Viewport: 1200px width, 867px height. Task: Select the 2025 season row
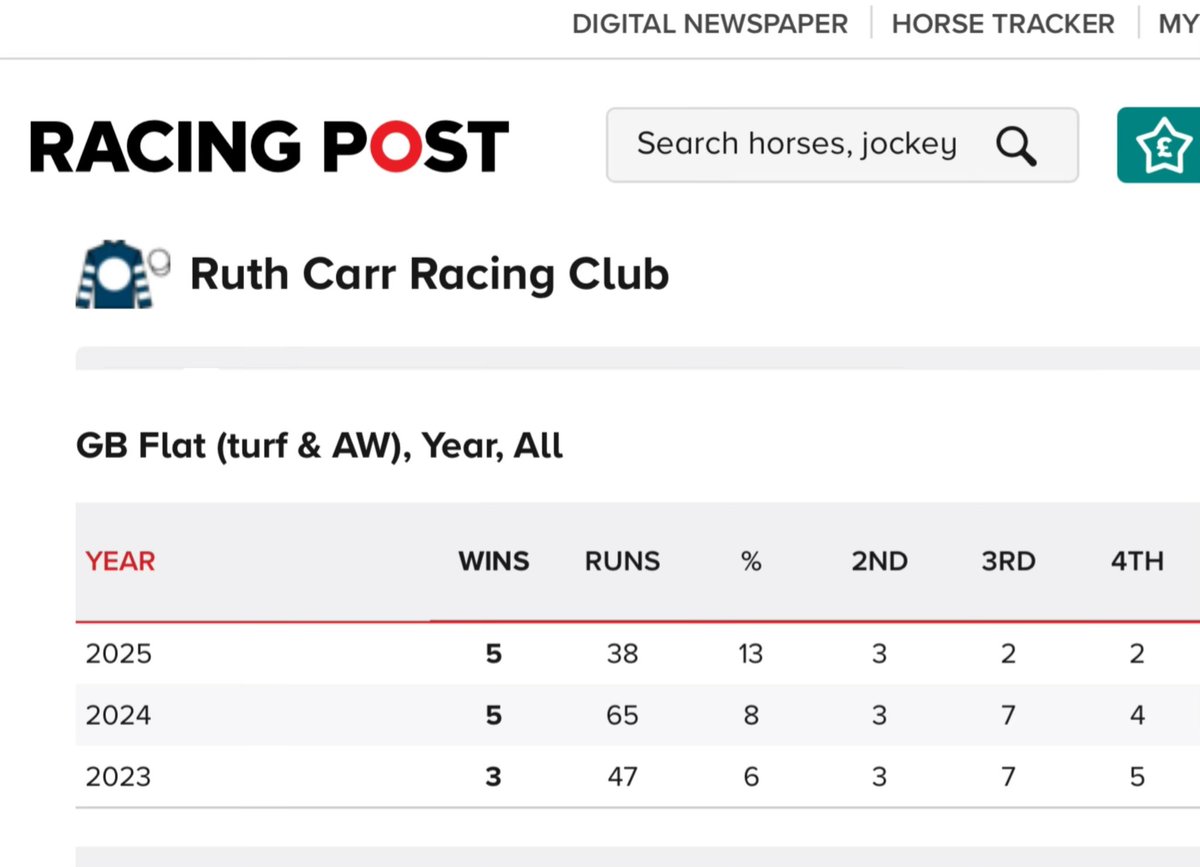[120, 653]
